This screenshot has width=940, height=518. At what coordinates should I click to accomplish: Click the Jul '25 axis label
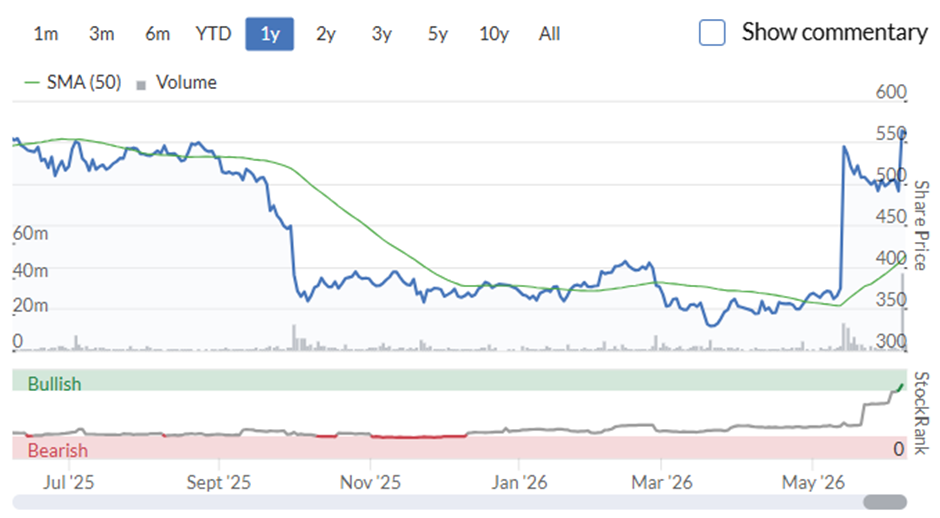point(68,482)
